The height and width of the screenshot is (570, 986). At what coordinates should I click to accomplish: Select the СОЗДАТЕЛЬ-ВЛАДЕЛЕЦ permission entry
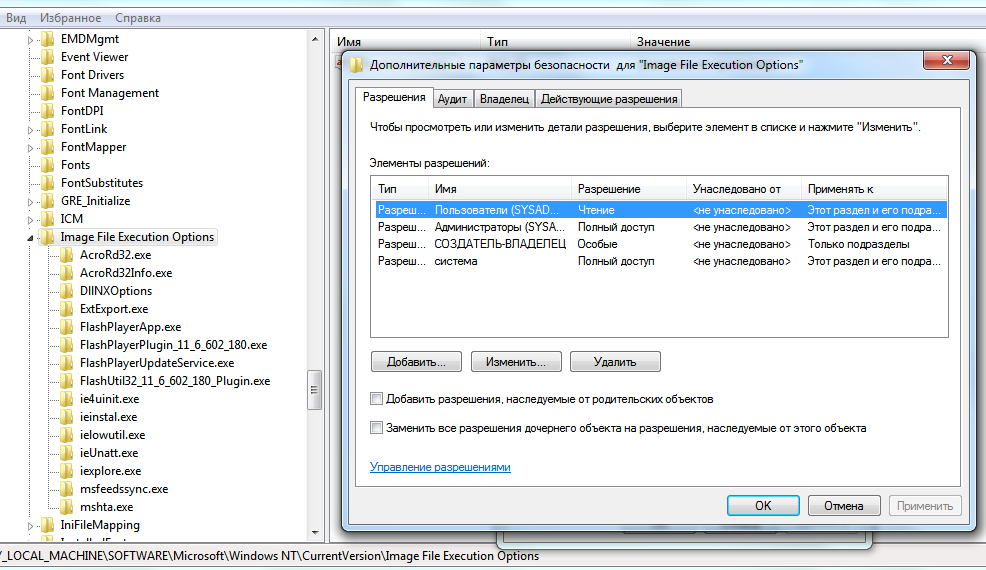[x=661, y=244]
